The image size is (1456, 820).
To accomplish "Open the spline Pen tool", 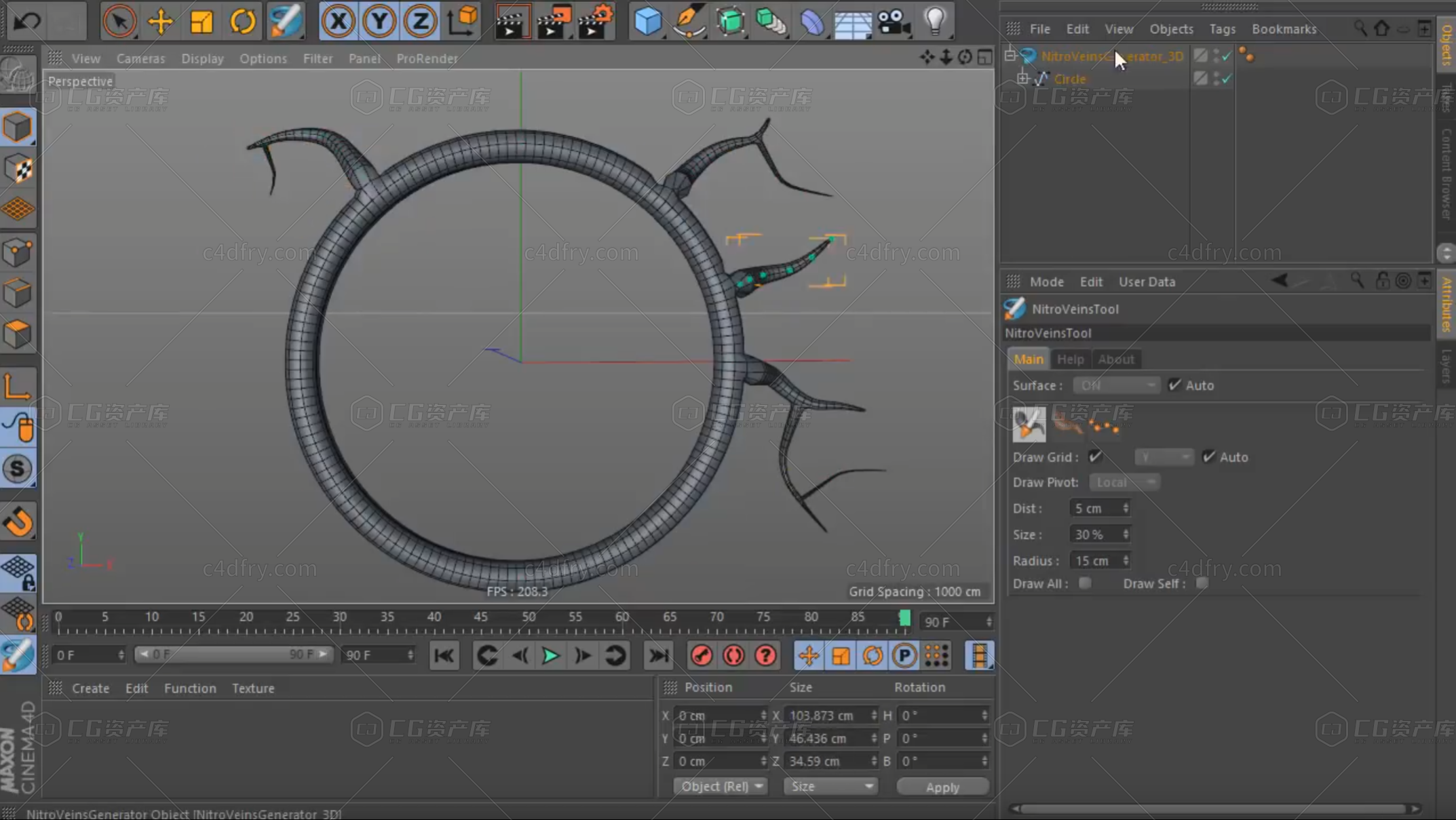I will coord(689,21).
